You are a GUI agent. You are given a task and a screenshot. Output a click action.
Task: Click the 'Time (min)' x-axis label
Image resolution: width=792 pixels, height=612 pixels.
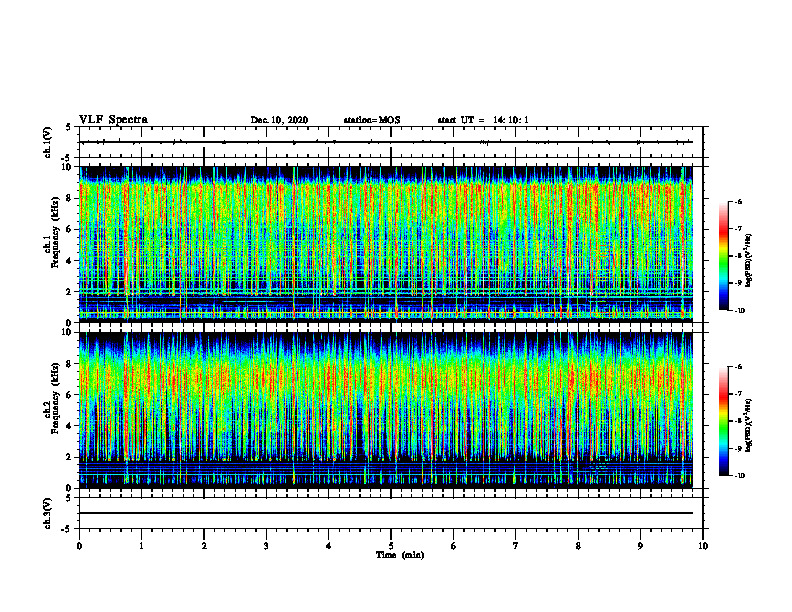pos(400,555)
